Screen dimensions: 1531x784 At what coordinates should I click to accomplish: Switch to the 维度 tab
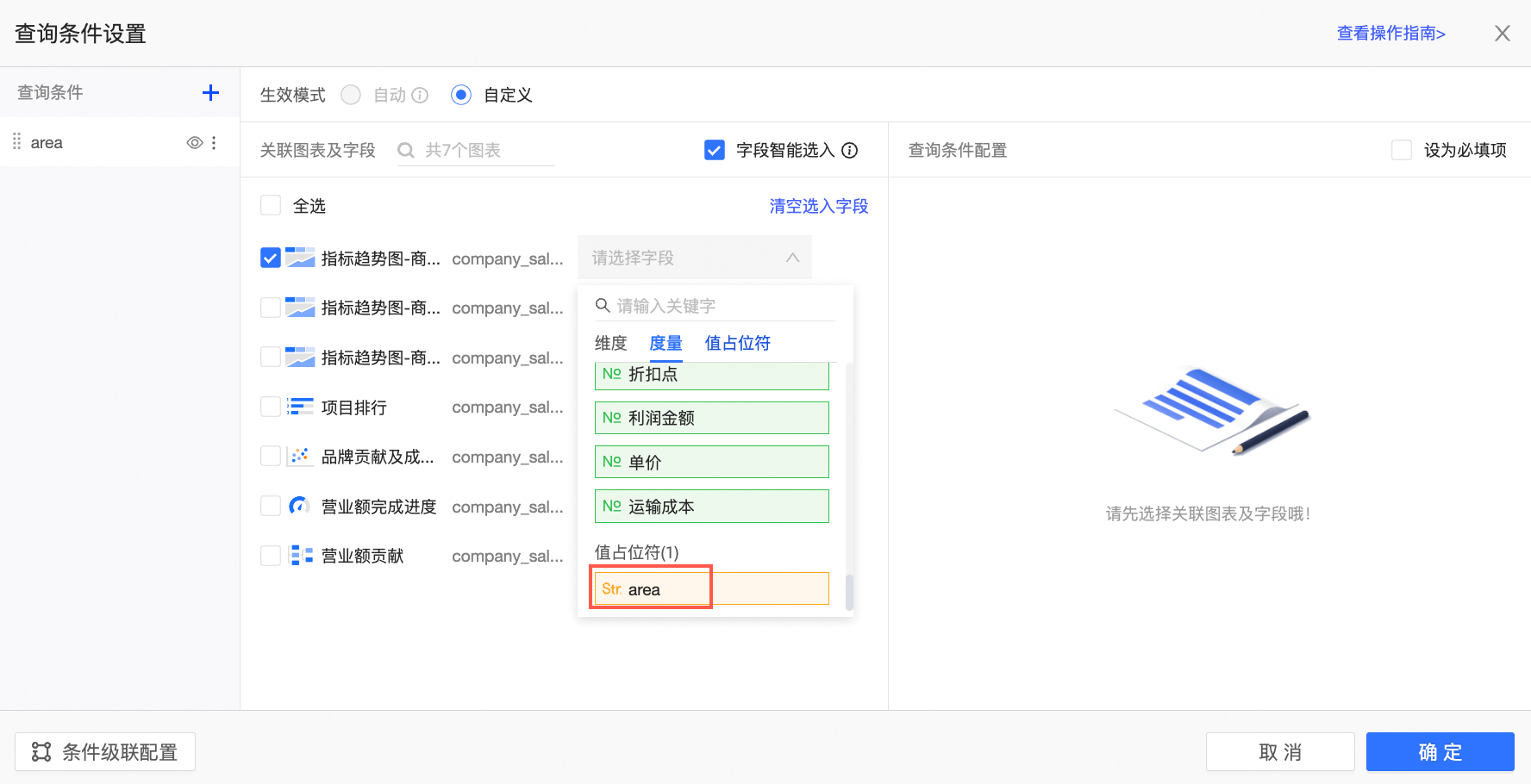pos(610,344)
